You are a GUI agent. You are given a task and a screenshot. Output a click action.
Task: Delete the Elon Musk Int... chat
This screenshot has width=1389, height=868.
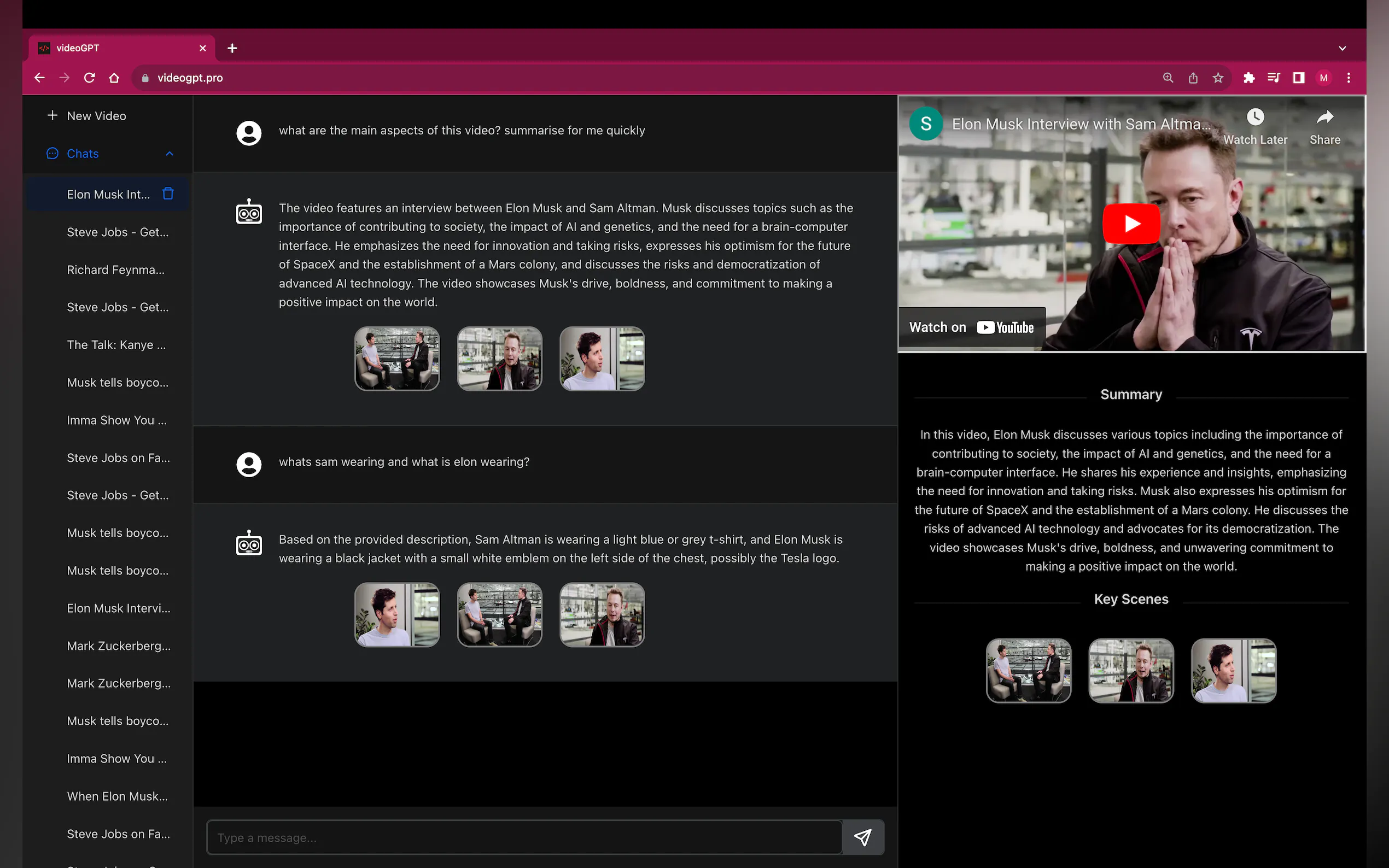click(x=168, y=193)
